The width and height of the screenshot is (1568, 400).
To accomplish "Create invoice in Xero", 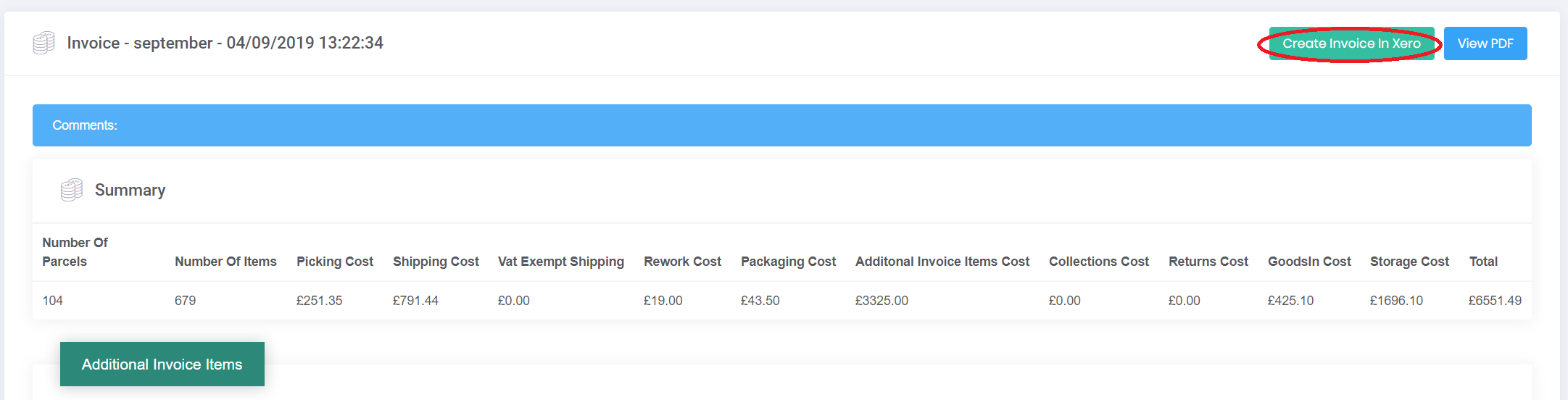I will pos(1351,43).
